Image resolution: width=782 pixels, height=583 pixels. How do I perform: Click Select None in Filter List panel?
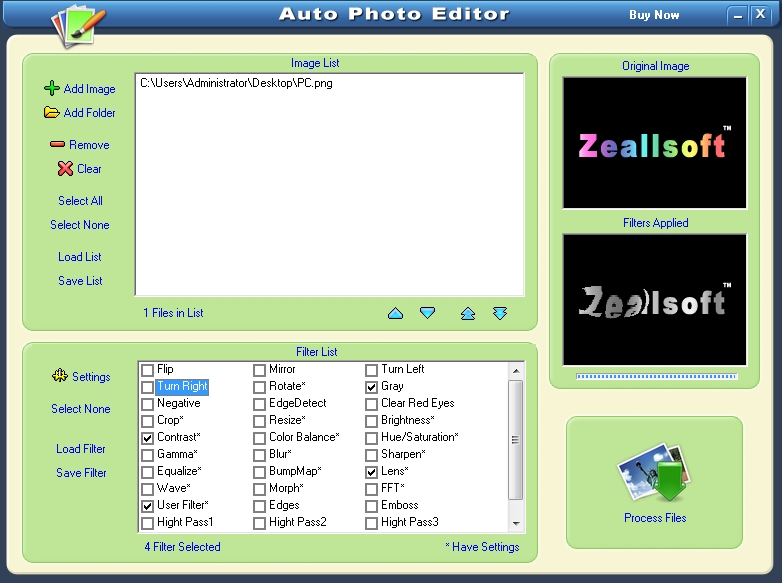(x=81, y=408)
